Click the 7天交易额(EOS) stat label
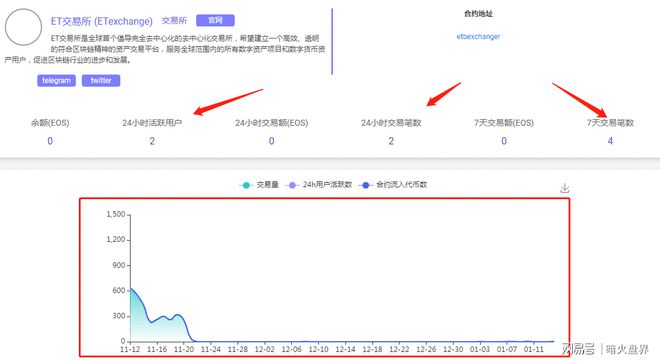This screenshot has height=361, width=660. 504,123
